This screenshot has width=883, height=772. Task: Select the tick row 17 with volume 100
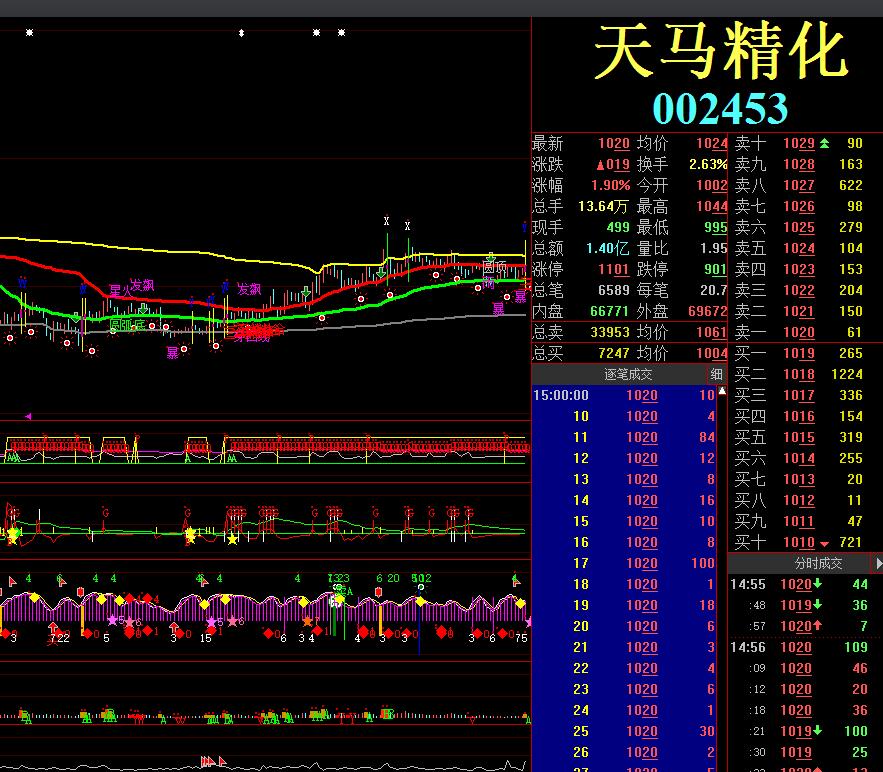pyautogui.click(x=624, y=563)
